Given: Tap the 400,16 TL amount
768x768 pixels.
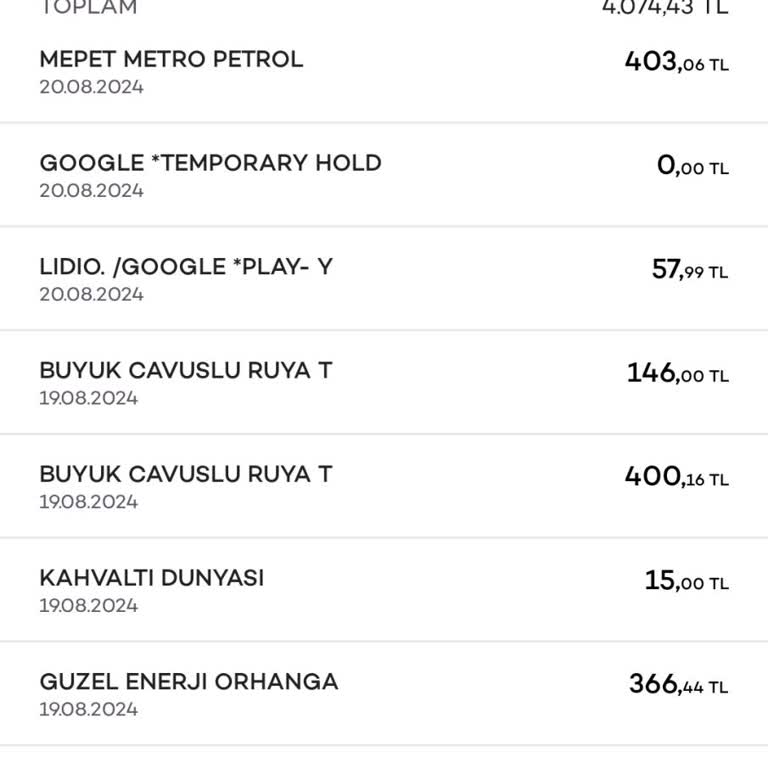Looking at the screenshot, I should [676, 477].
